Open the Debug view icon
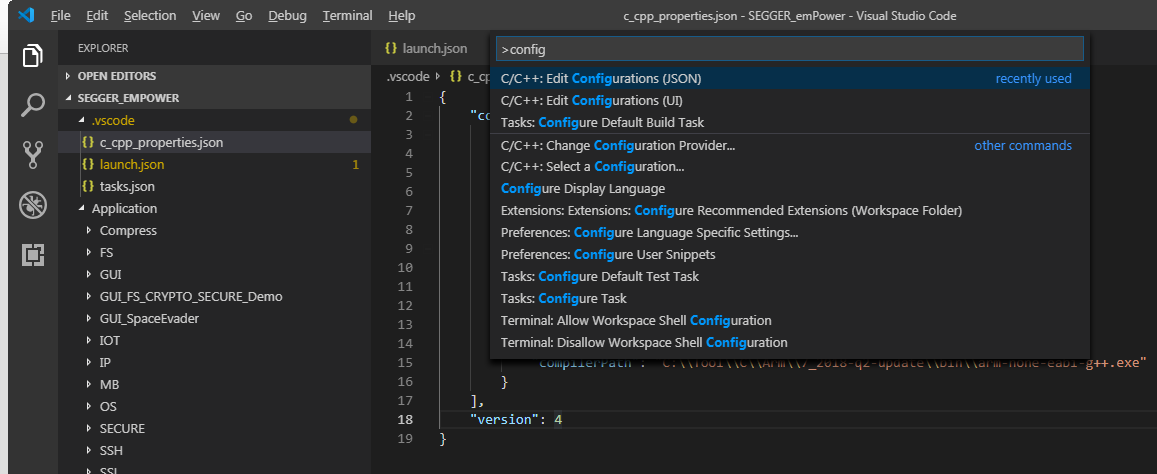The width and height of the screenshot is (1157, 474). point(32,205)
